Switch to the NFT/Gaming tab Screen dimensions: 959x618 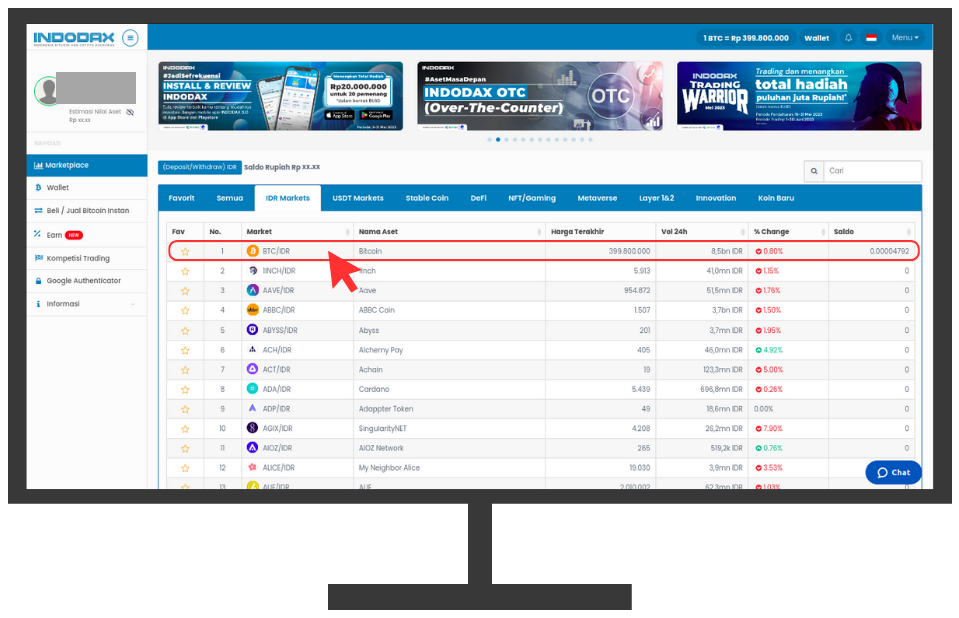(x=532, y=198)
